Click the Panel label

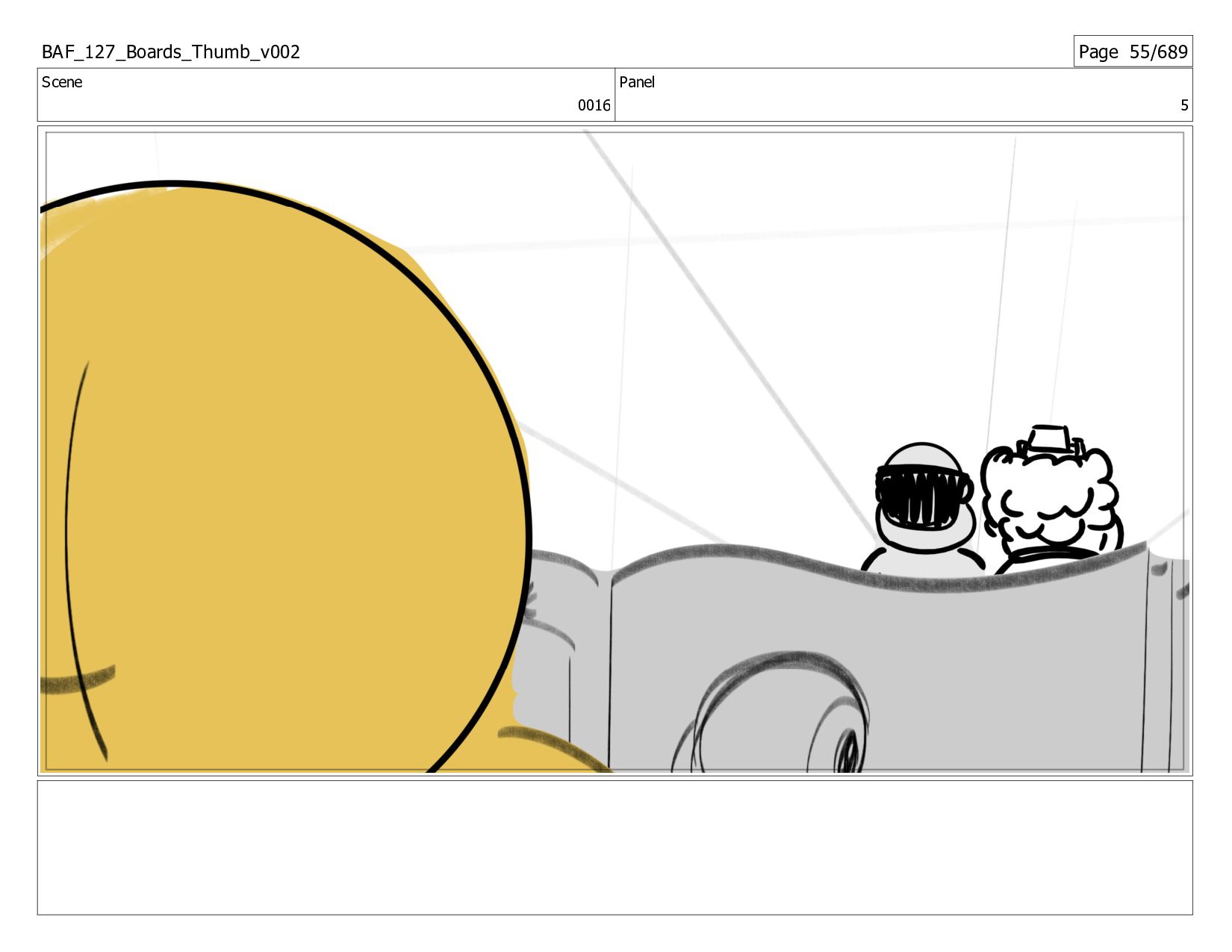coord(637,82)
